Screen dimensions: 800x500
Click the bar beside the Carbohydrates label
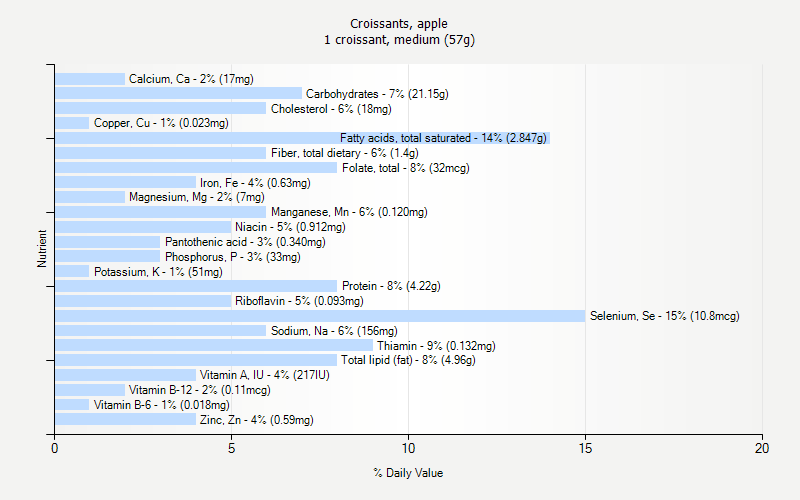[179, 93]
